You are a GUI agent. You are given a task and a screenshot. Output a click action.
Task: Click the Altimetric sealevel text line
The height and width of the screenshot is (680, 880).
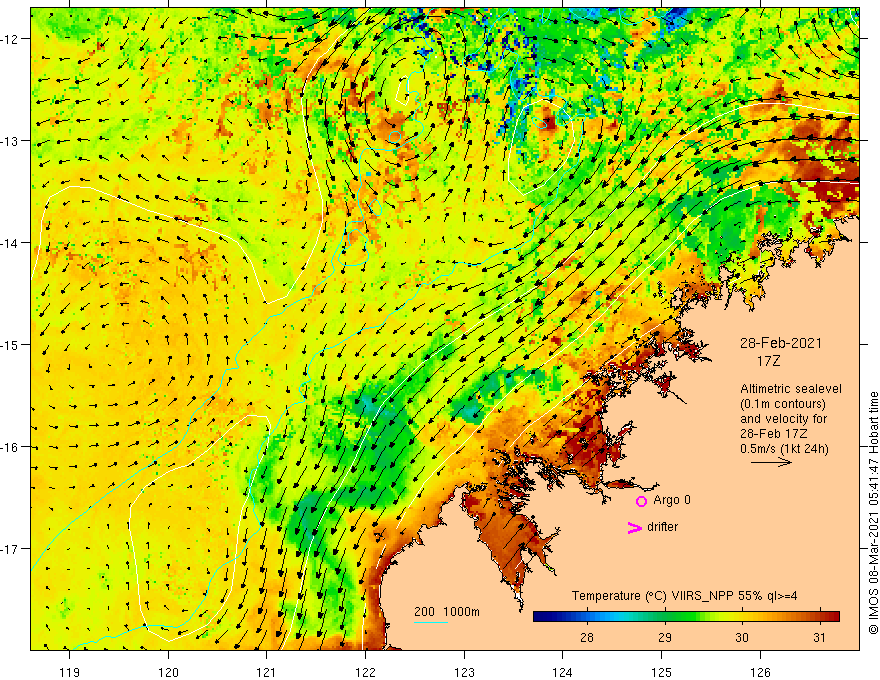point(791,389)
